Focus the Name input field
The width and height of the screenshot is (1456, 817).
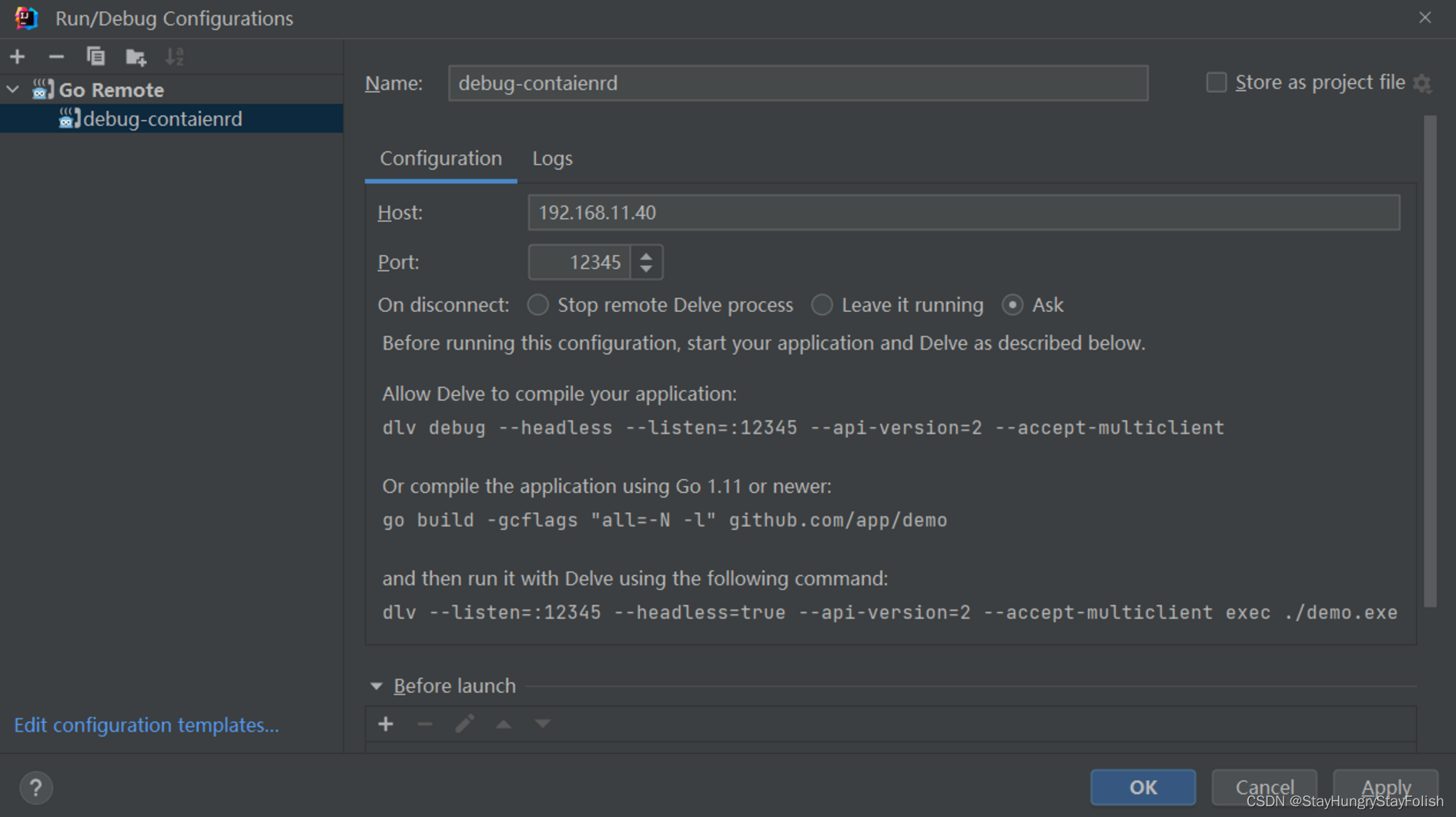click(798, 83)
